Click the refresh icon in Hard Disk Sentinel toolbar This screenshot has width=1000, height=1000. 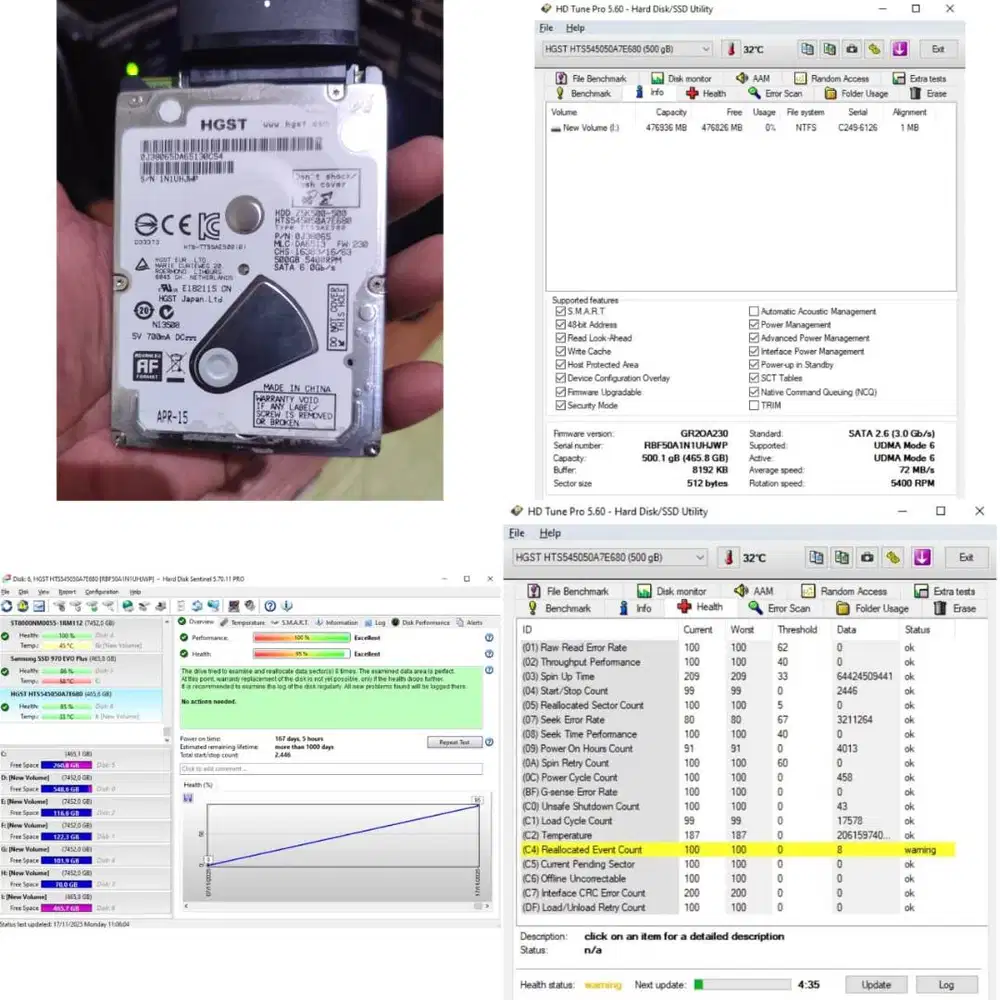[6, 607]
